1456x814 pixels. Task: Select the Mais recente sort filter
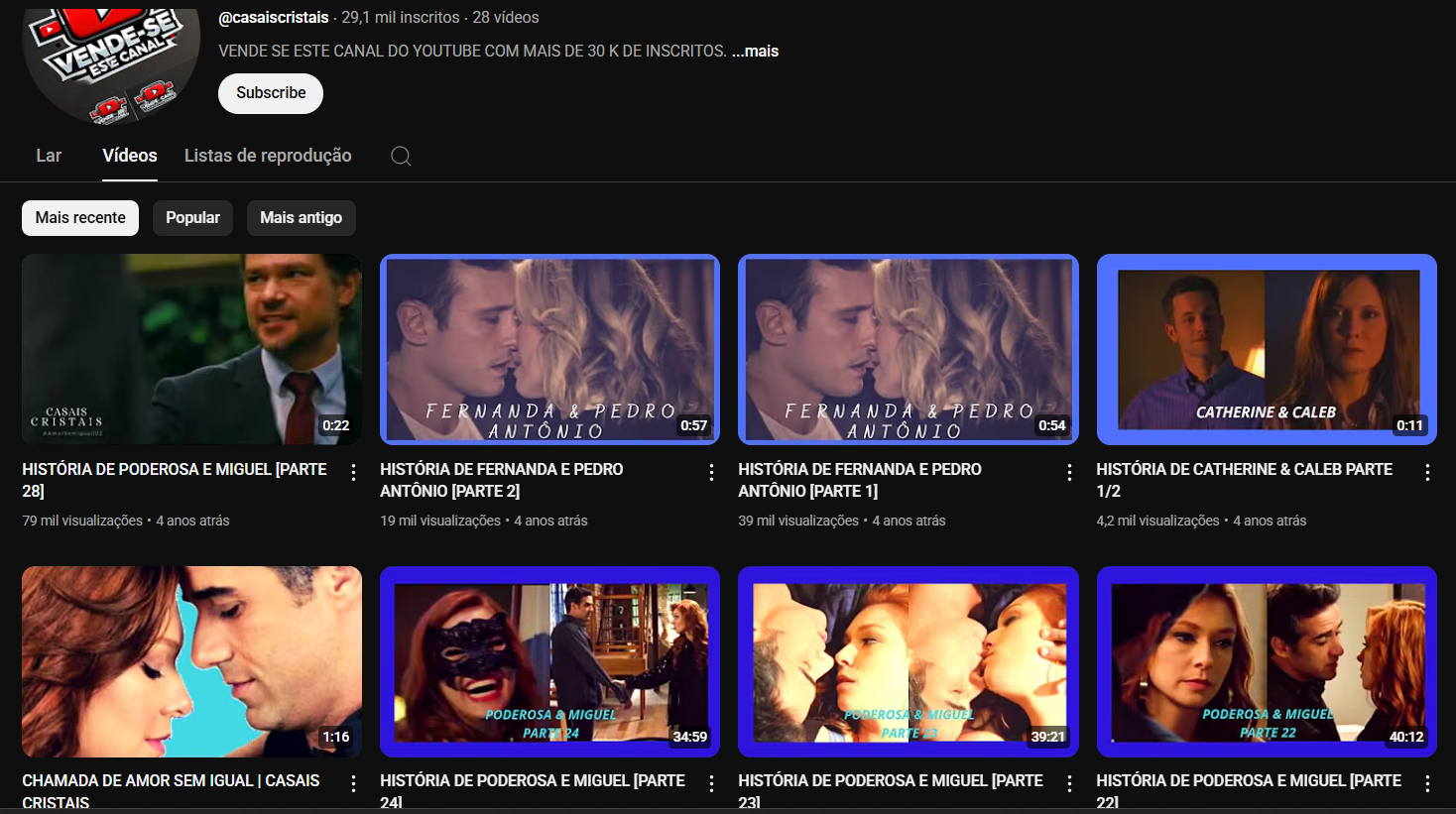(80, 218)
